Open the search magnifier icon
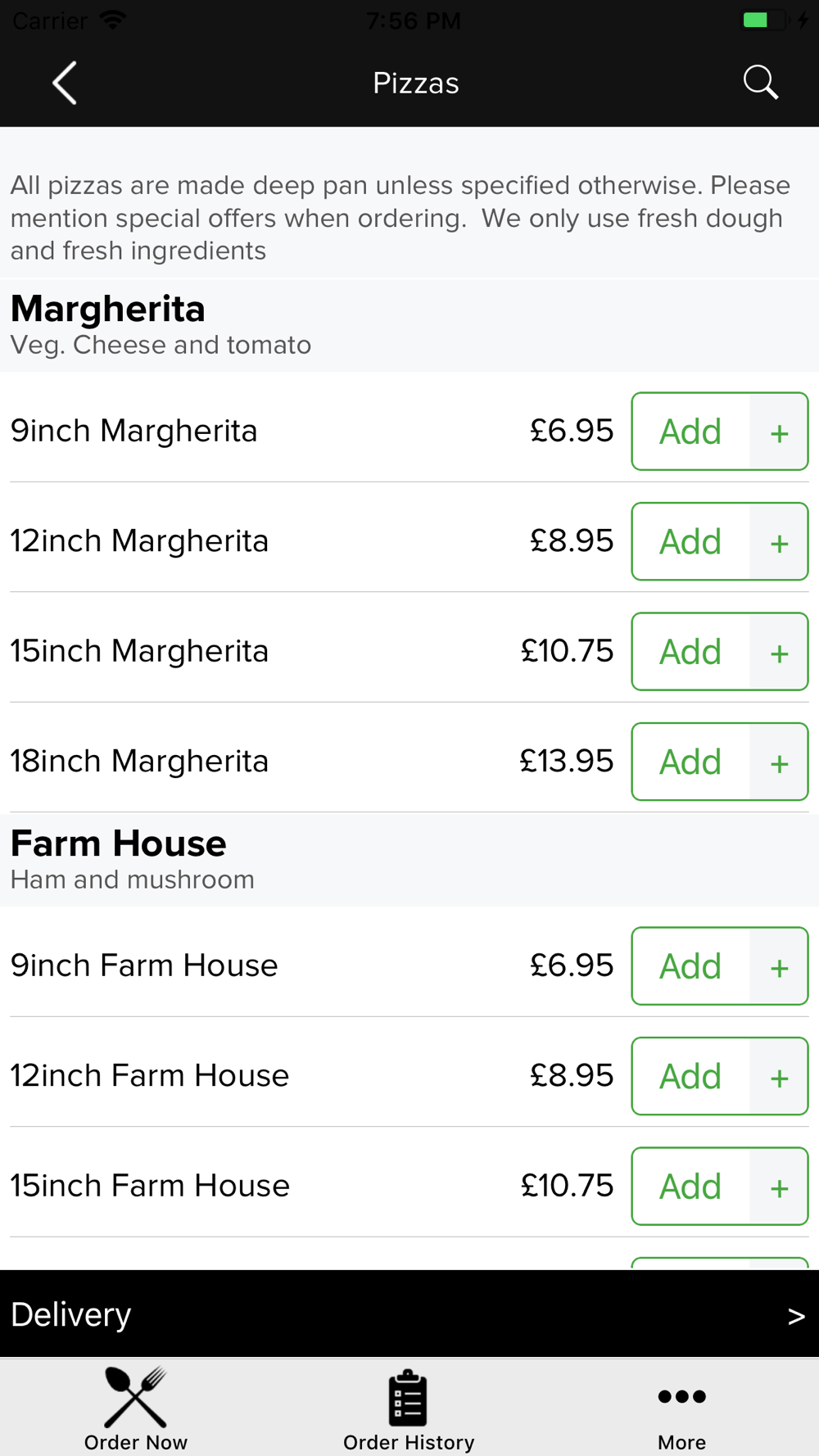 tap(760, 83)
